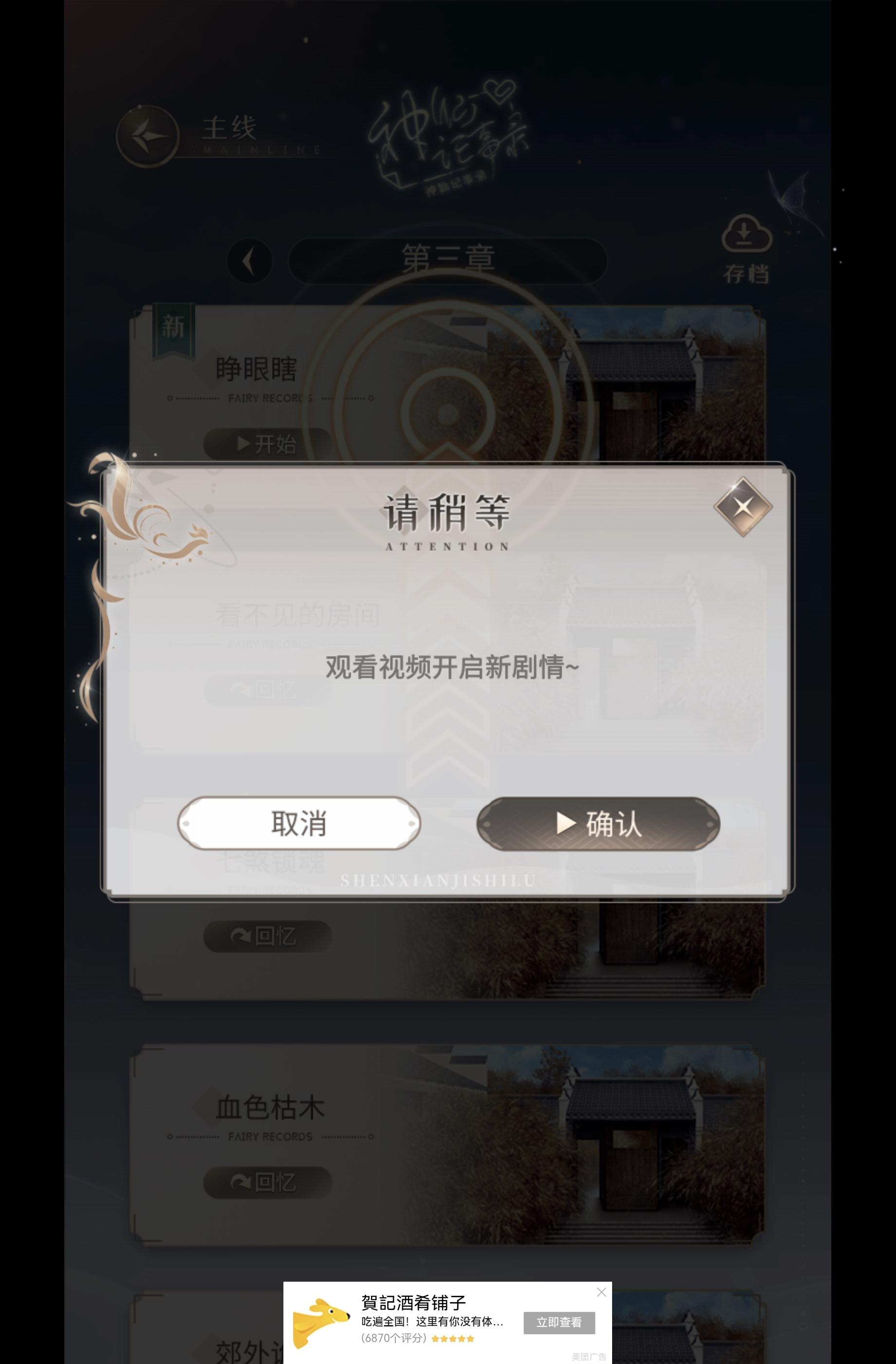
Task: Replay 血色枯木 via its 回忆 button
Action: point(267,1182)
